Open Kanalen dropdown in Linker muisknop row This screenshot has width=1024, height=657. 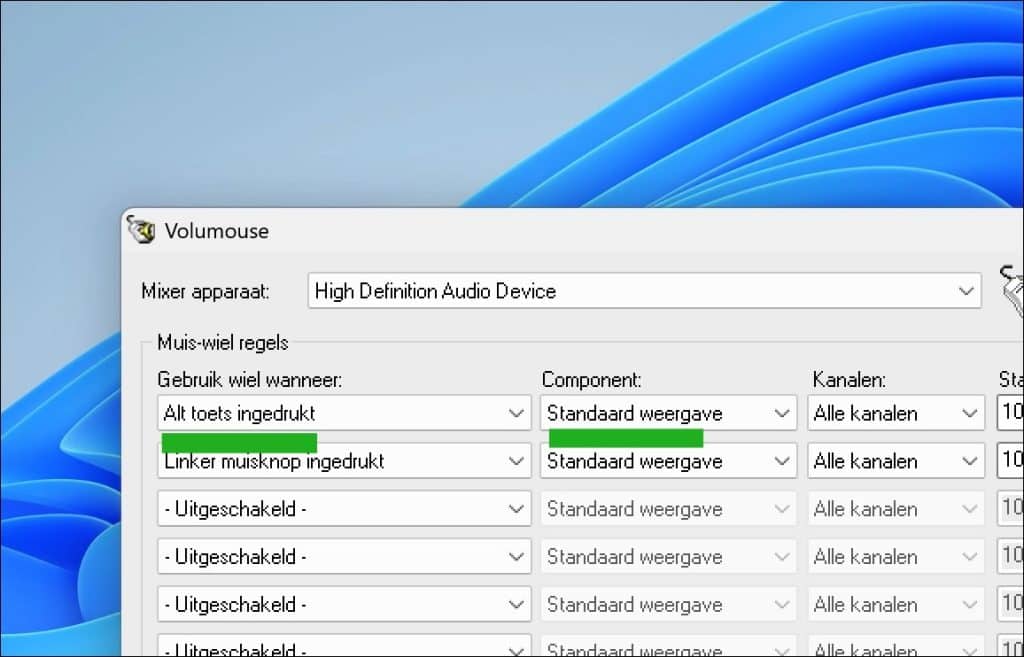(x=895, y=461)
